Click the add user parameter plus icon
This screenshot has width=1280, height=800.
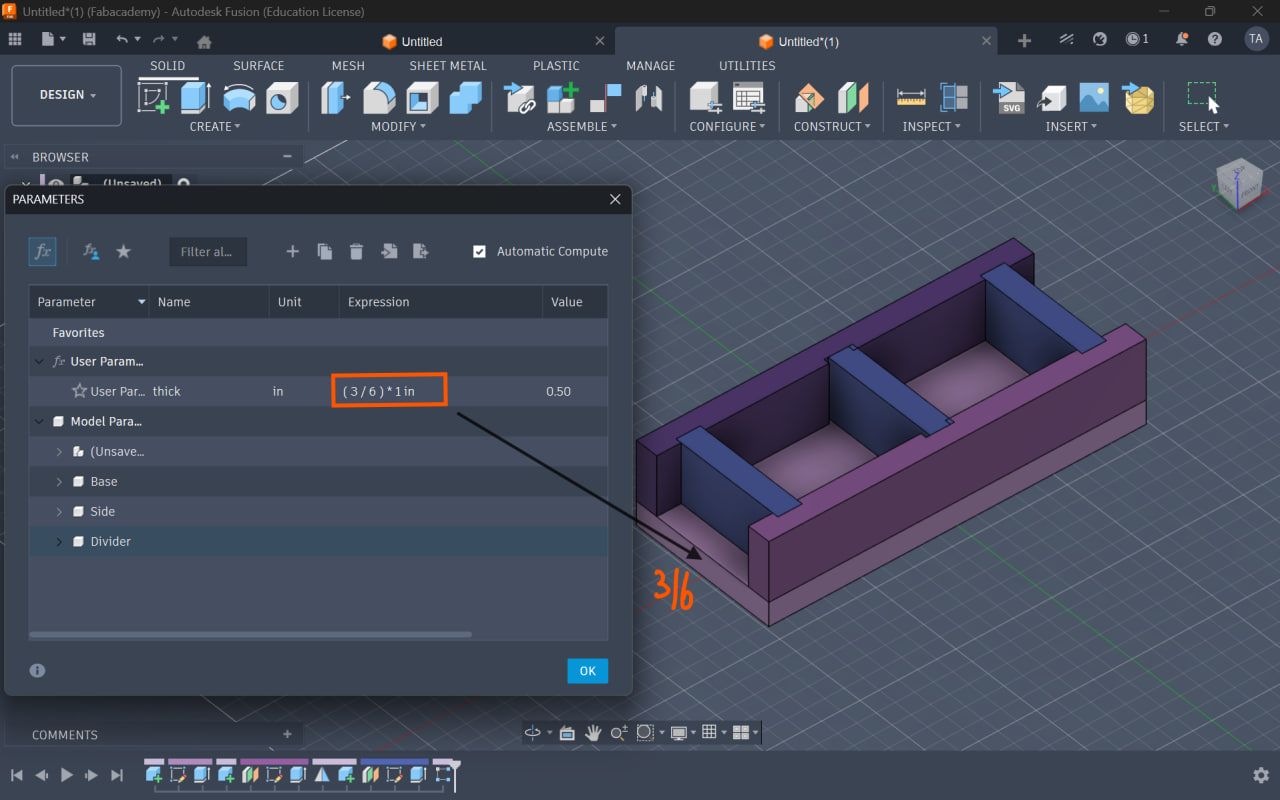point(292,252)
